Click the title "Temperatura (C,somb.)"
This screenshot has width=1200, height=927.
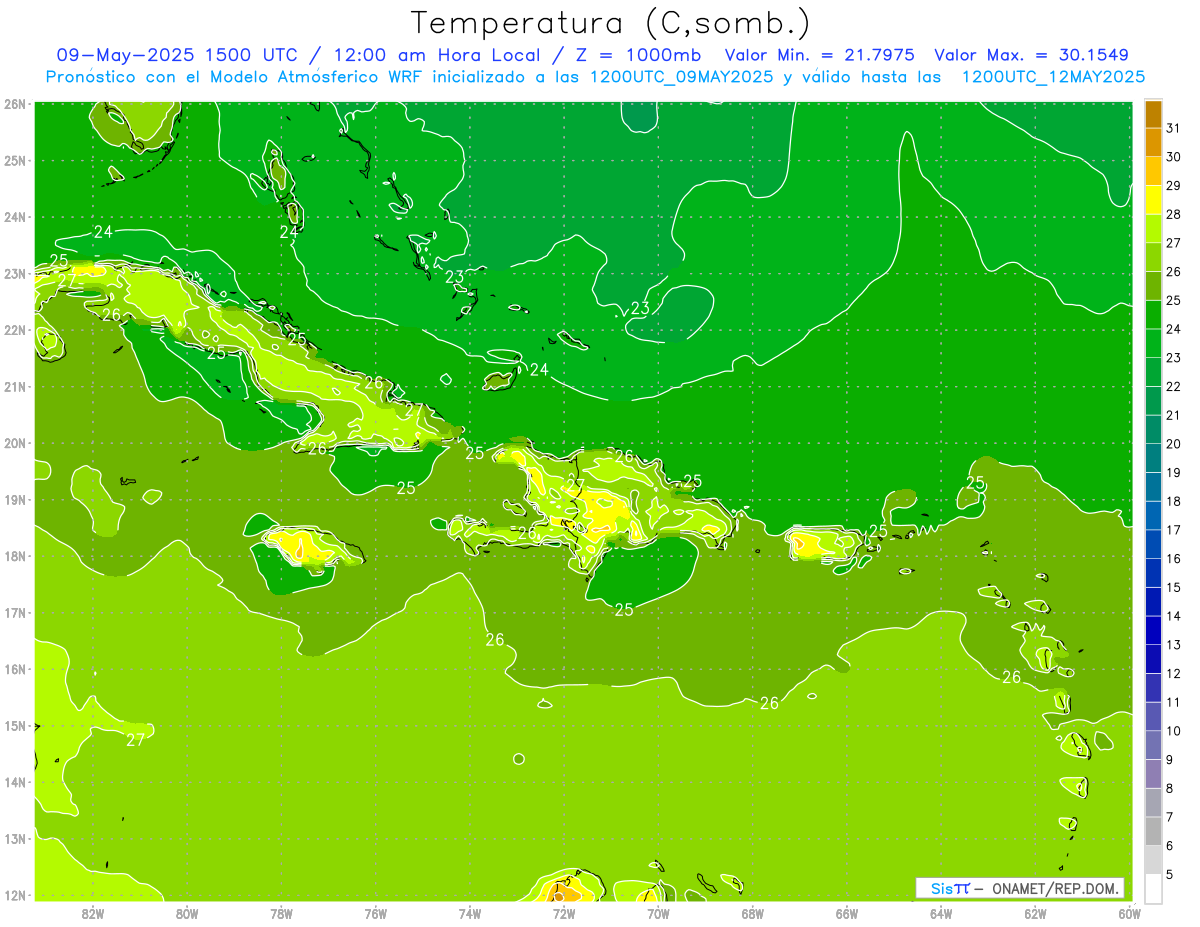(x=610, y=23)
